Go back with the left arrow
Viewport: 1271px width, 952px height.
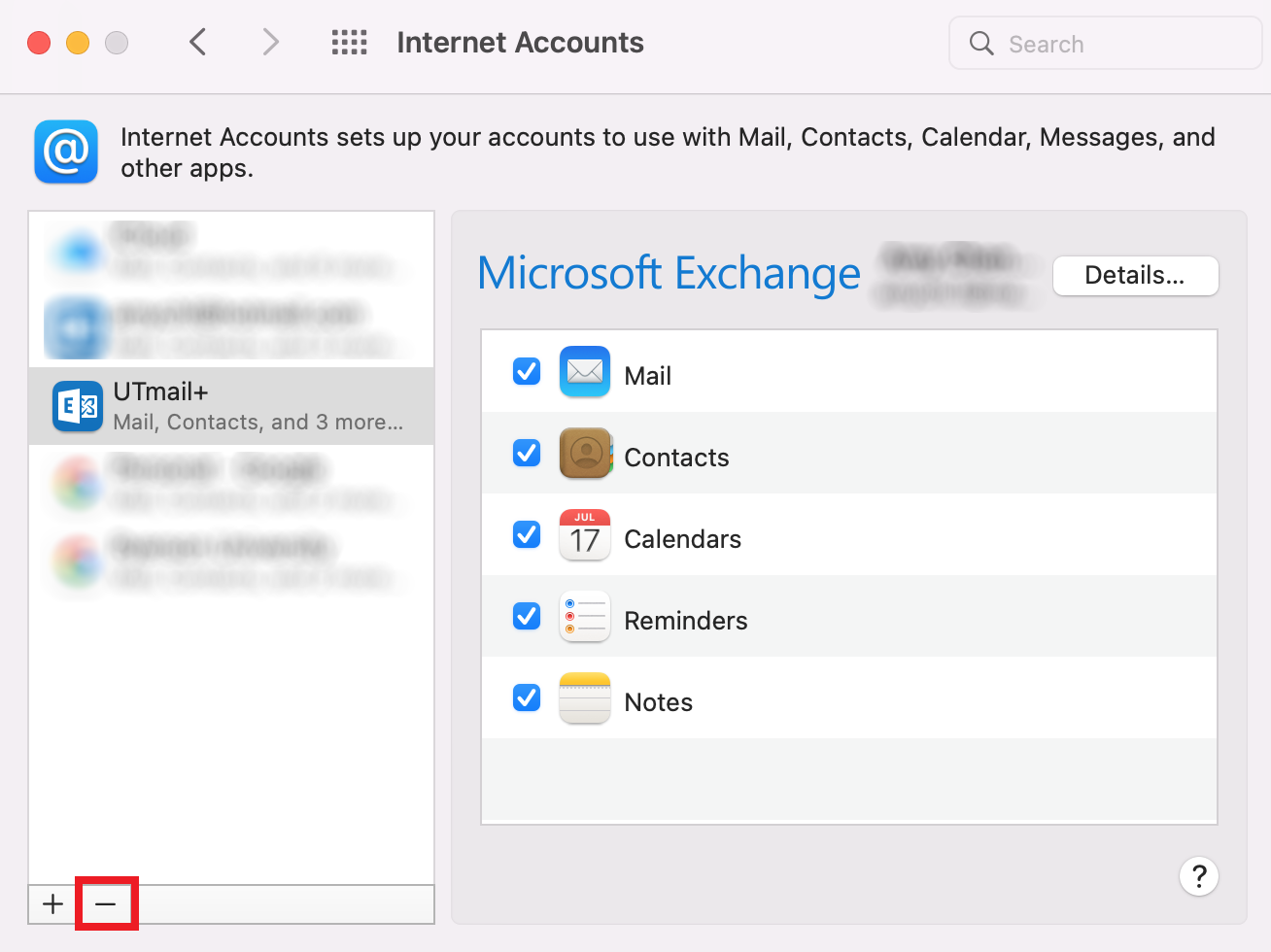click(x=198, y=42)
